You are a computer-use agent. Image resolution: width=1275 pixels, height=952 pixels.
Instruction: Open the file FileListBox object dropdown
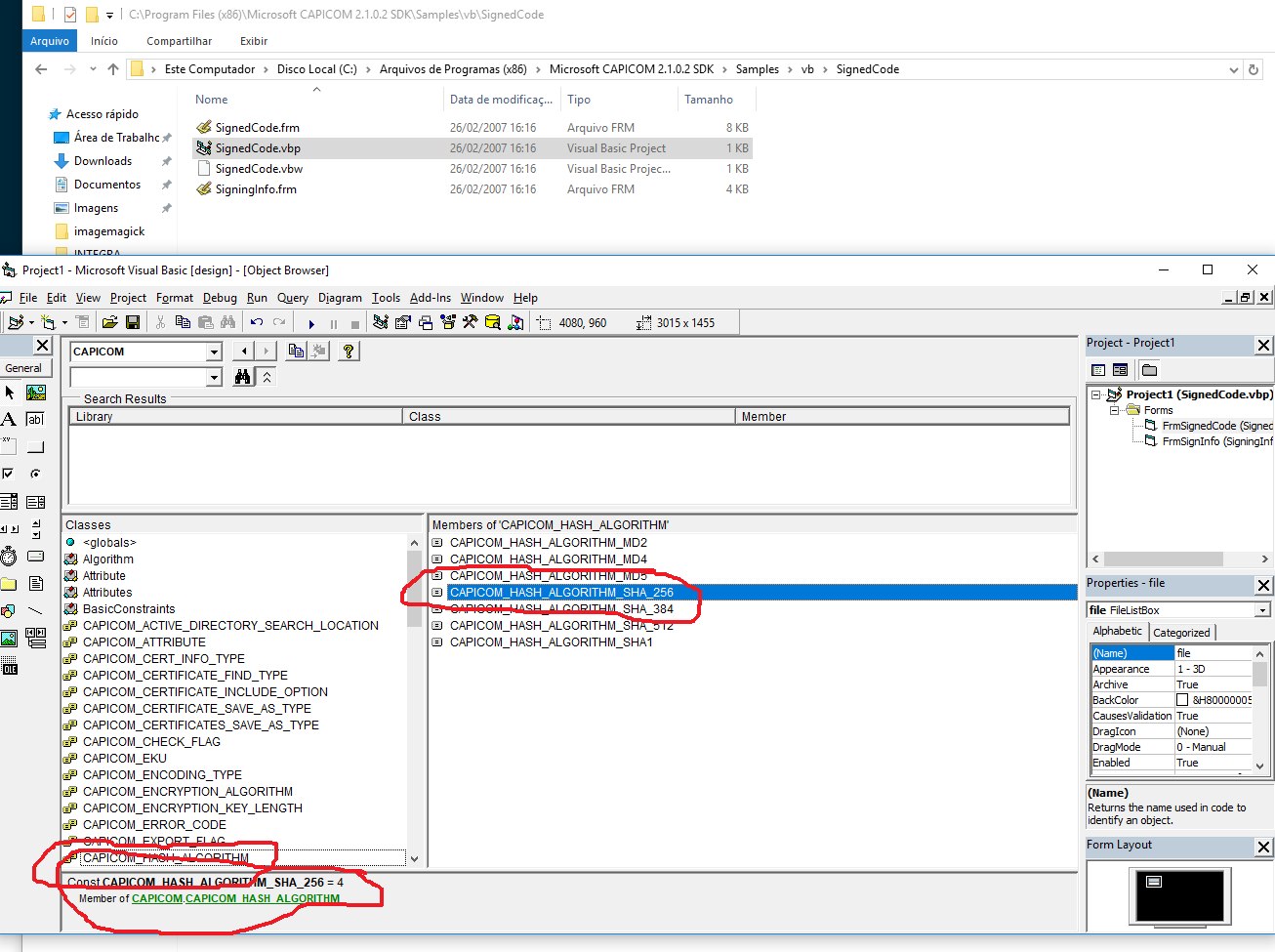pyautogui.click(x=1262, y=610)
